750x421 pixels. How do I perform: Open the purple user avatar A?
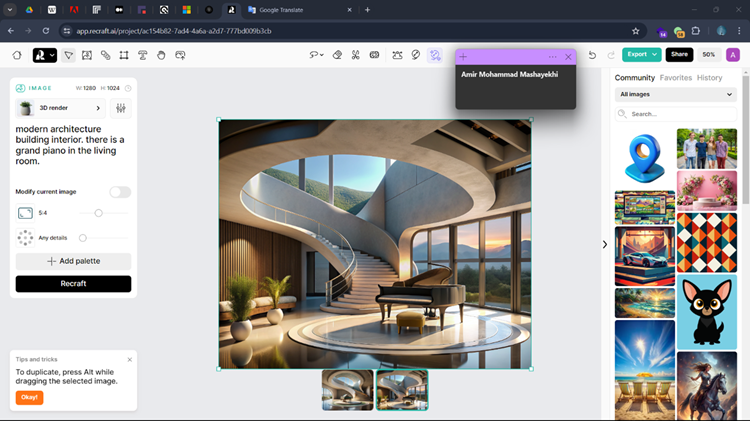click(x=733, y=55)
